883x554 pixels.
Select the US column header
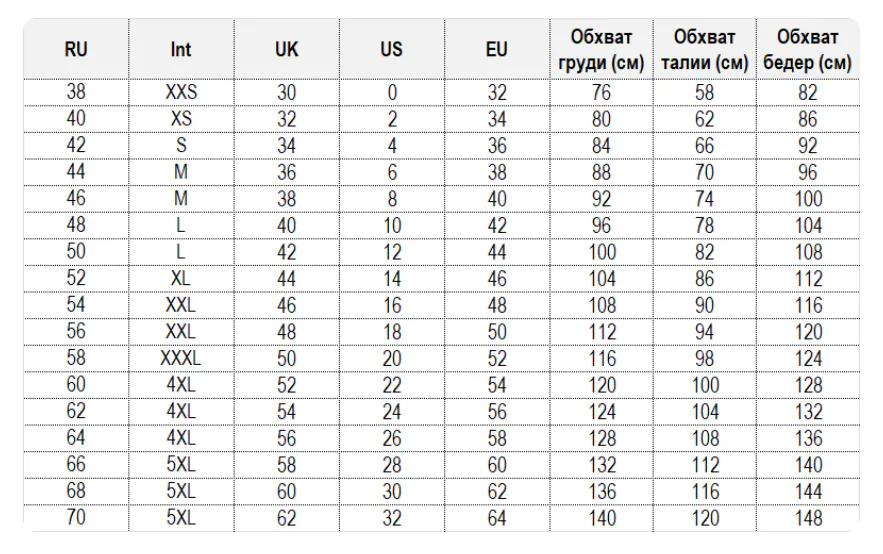pyautogui.click(x=391, y=49)
